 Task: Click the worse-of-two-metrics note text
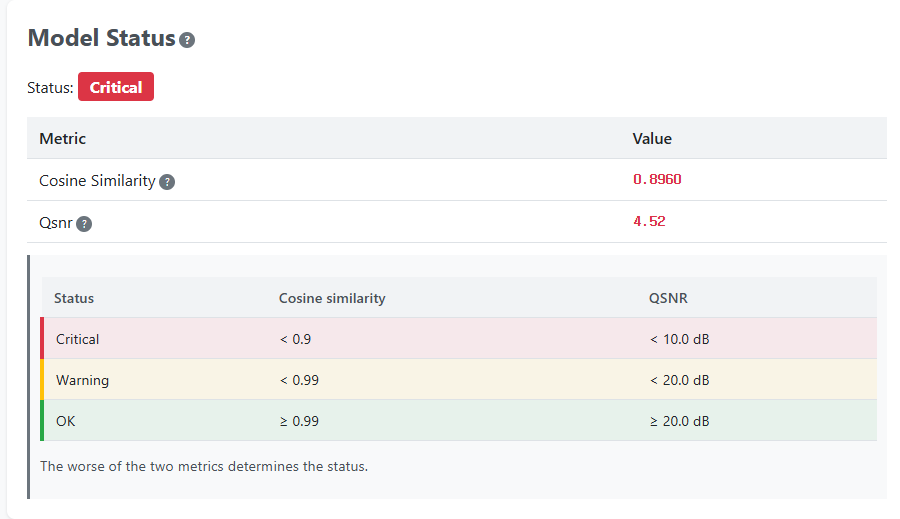[x=204, y=466]
